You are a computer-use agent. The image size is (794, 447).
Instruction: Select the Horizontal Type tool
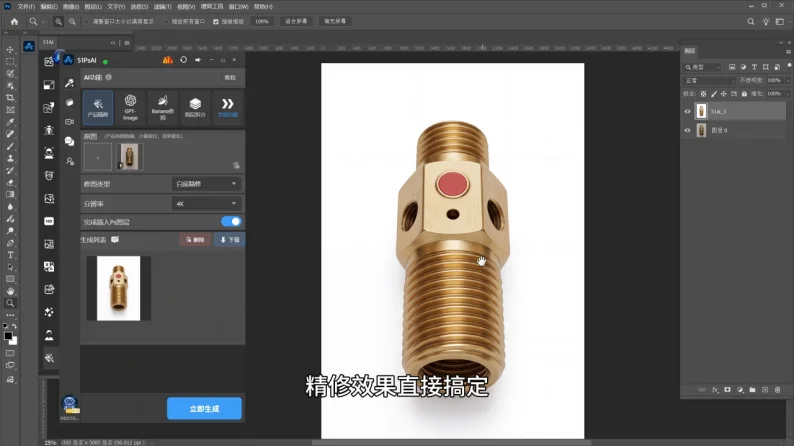coord(10,255)
